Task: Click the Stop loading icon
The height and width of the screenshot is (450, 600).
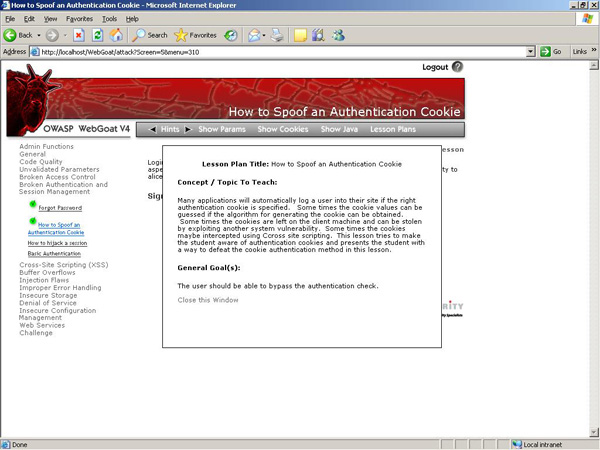Action: click(x=78, y=35)
